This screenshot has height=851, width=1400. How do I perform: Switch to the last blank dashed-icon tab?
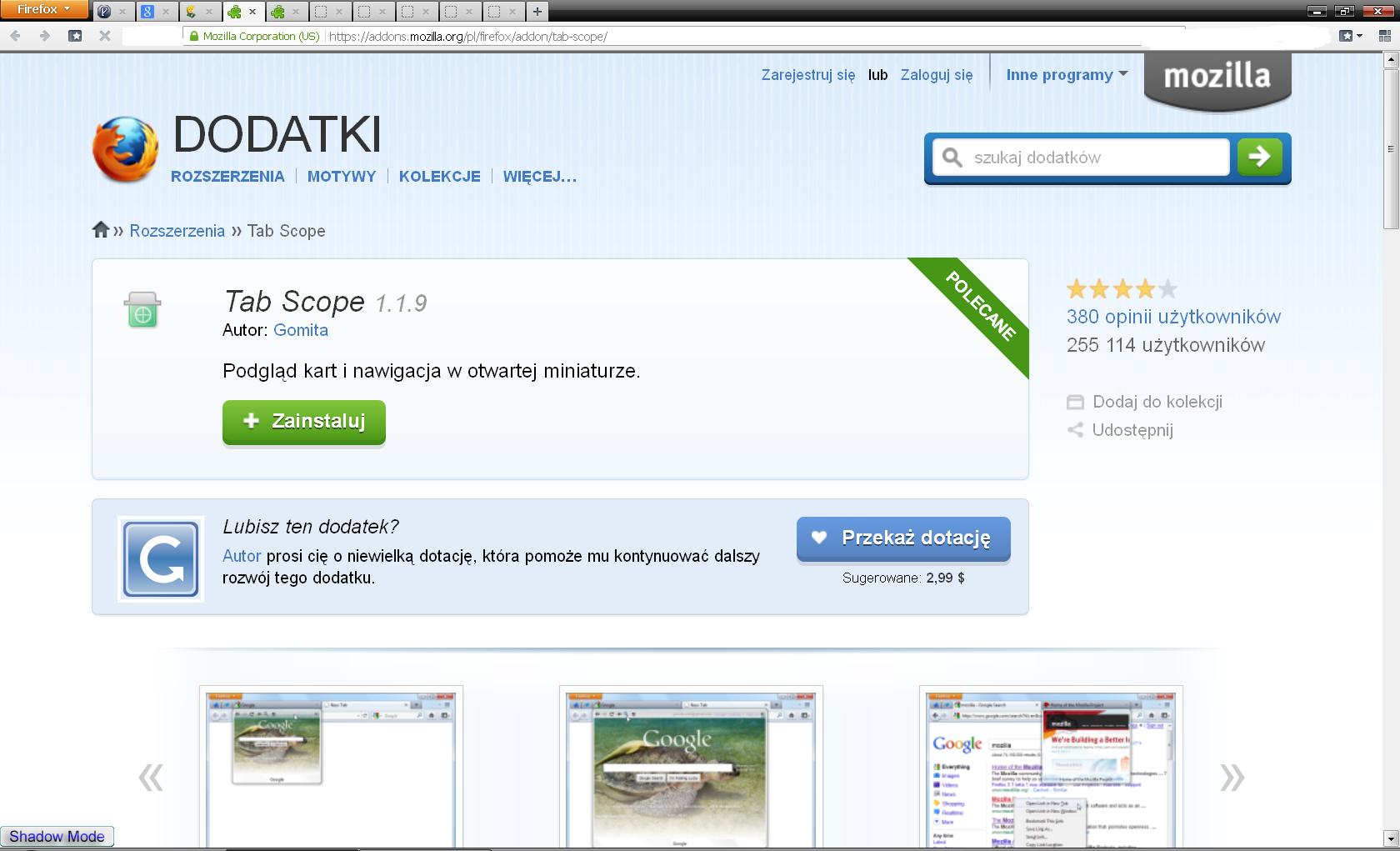click(502, 12)
